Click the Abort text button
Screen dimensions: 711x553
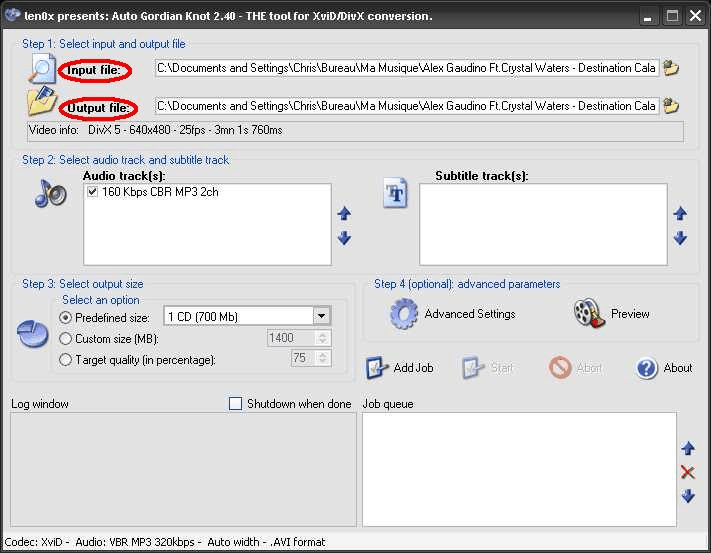click(589, 368)
